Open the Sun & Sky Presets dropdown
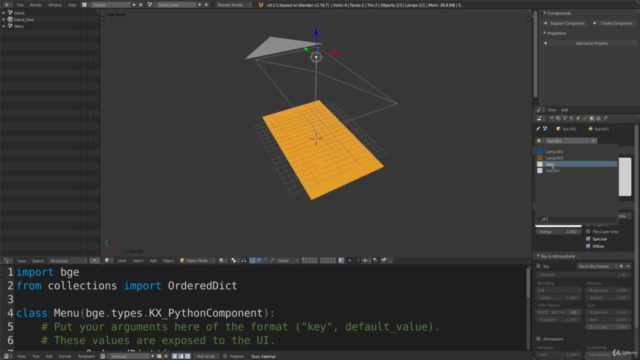The width and height of the screenshot is (640, 360). (x=597, y=266)
